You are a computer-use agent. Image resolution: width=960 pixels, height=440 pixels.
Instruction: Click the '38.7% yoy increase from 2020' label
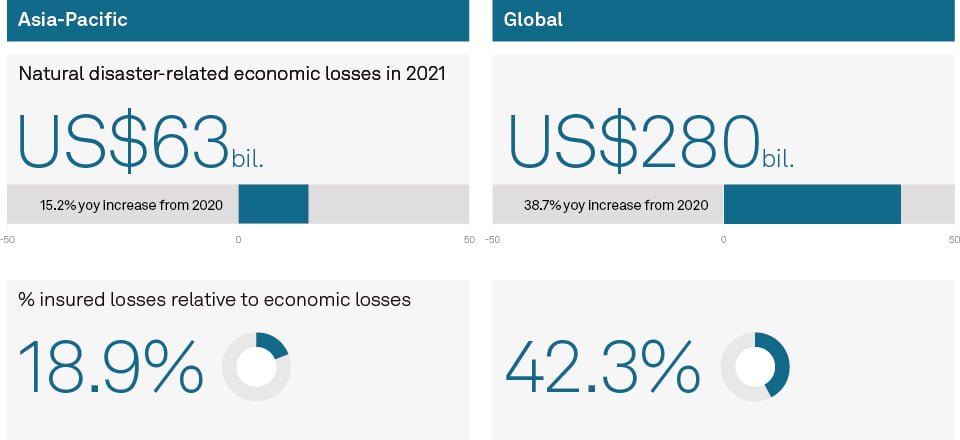(x=616, y=204)
